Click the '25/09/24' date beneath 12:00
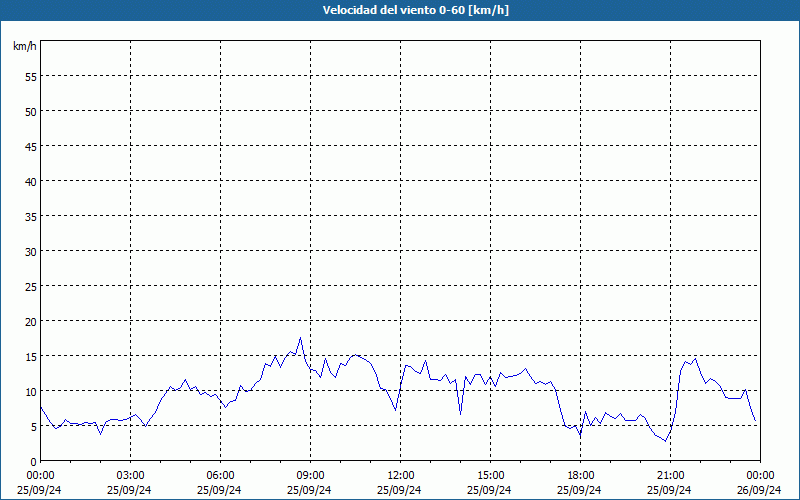 [399, 490]
